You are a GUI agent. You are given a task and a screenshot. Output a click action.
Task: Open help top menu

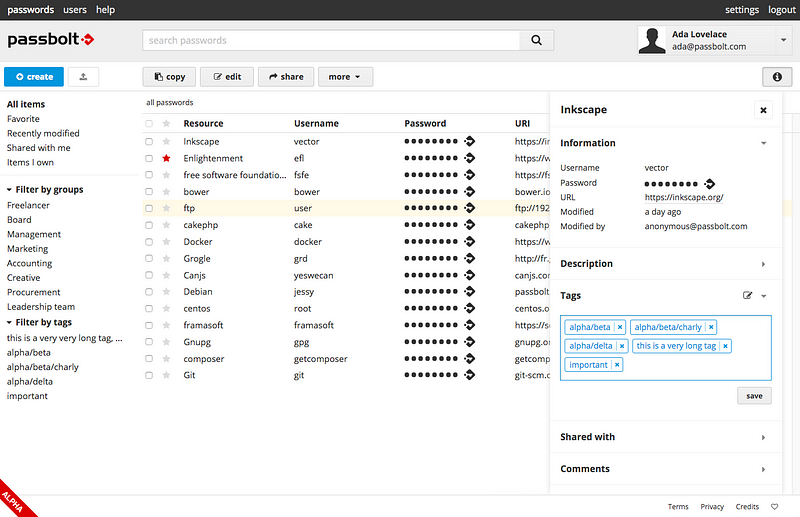coord(105,10)
